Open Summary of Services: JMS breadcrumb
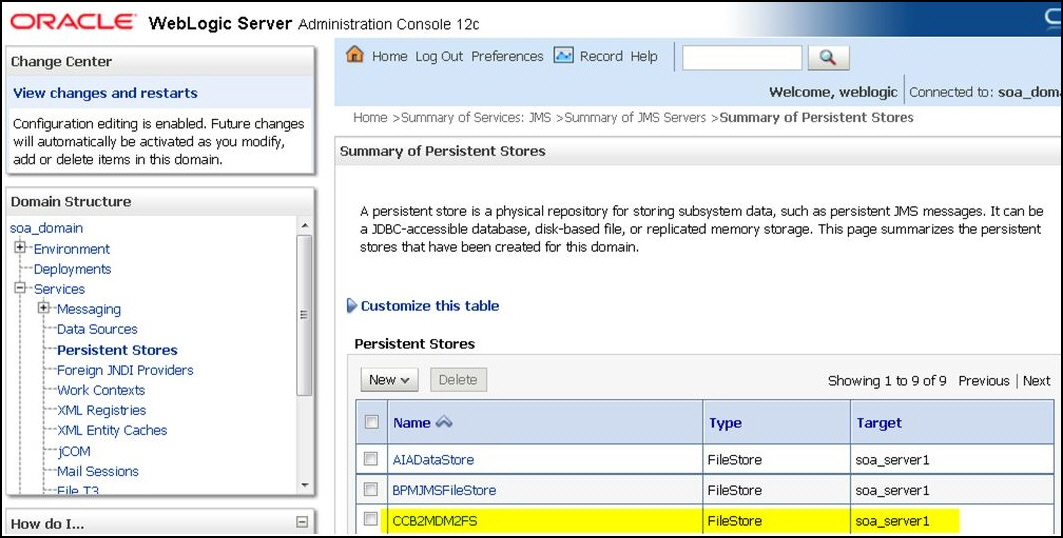The image size is (1063, 538). [476, 117]
